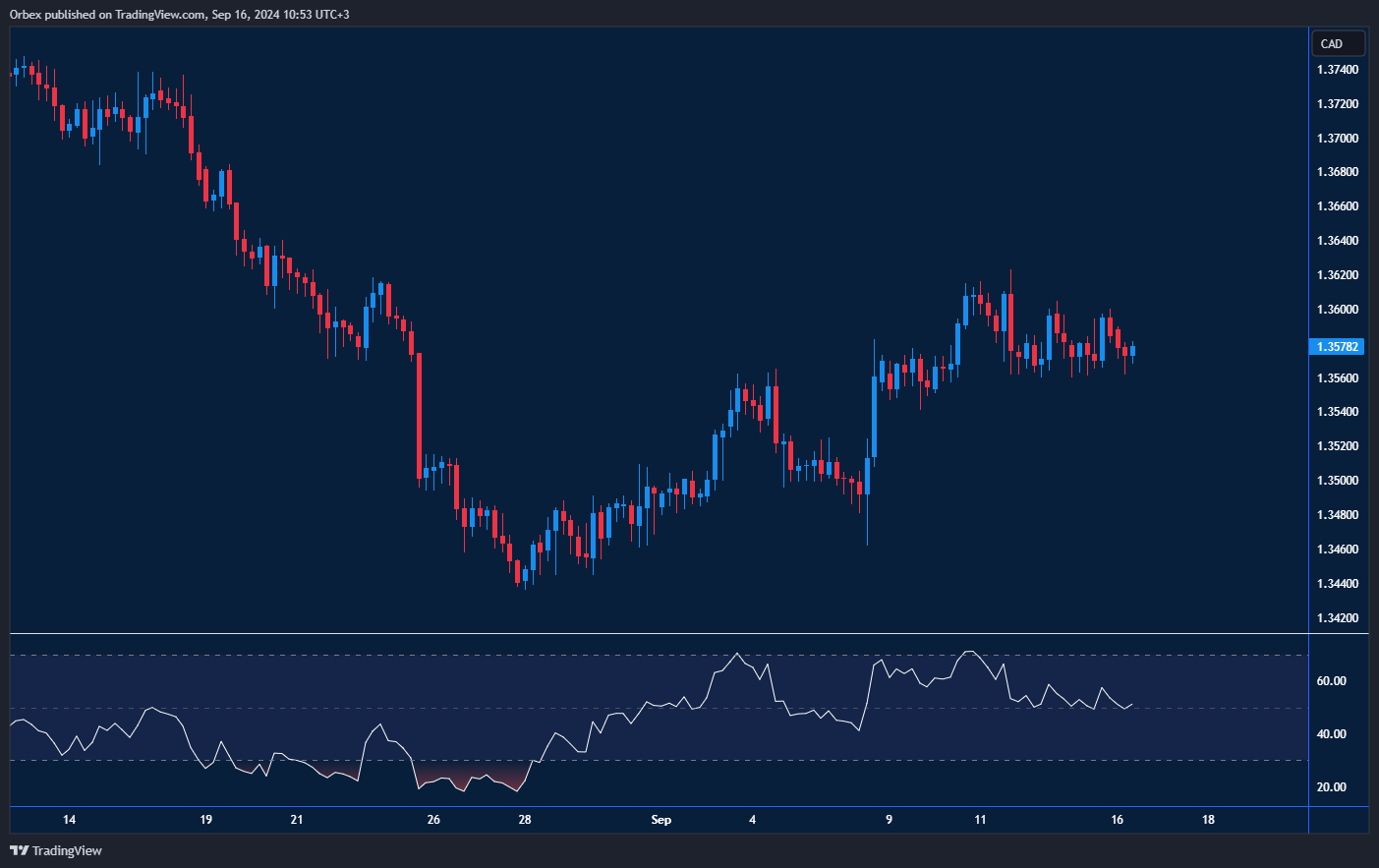This screenshot has height=868, width=1379.
Task: Click date 14 on the time axis
Action: click(x=69, y=820)
